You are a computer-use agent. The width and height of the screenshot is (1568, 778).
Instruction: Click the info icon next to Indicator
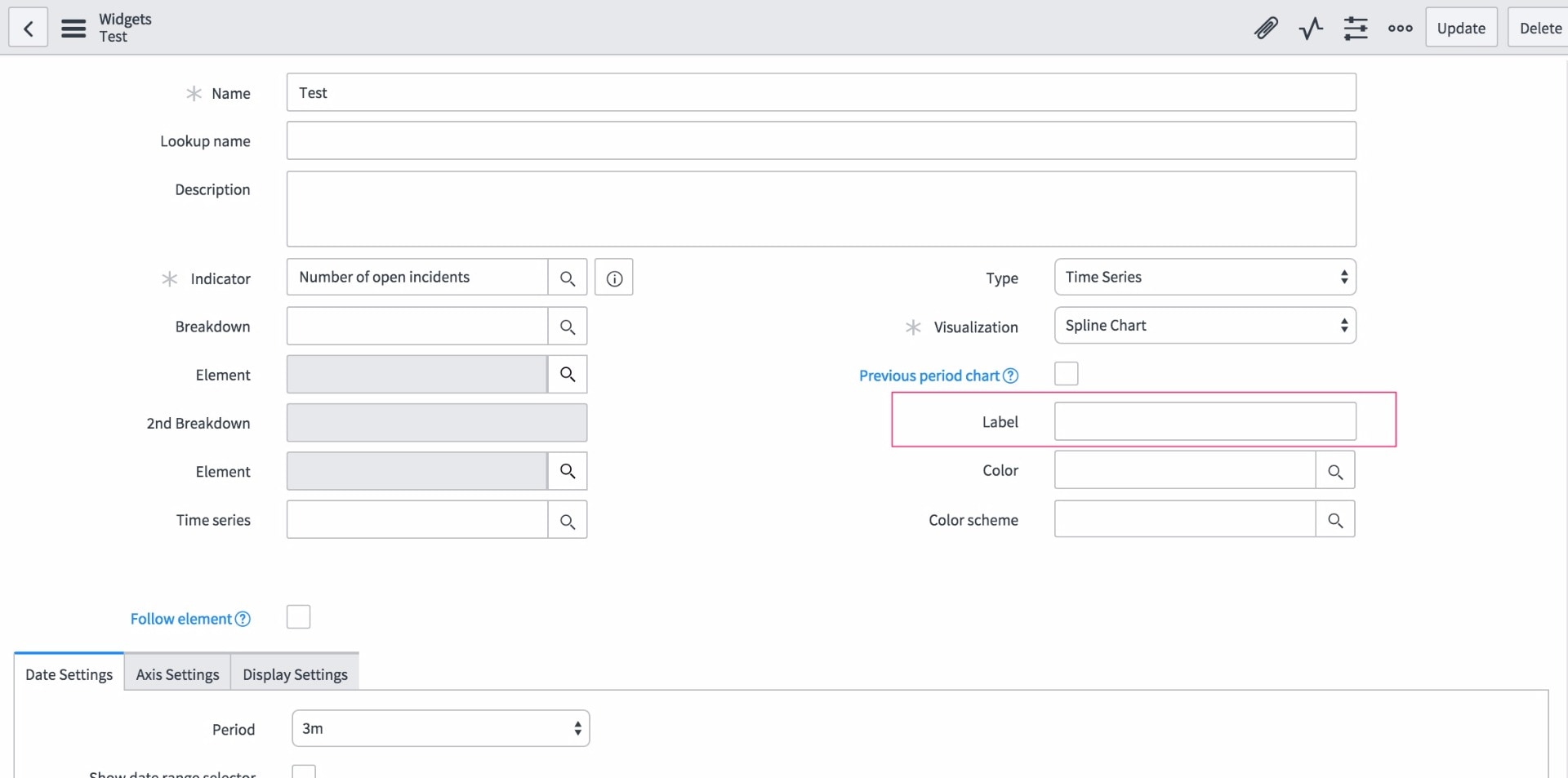coord(613,278)
